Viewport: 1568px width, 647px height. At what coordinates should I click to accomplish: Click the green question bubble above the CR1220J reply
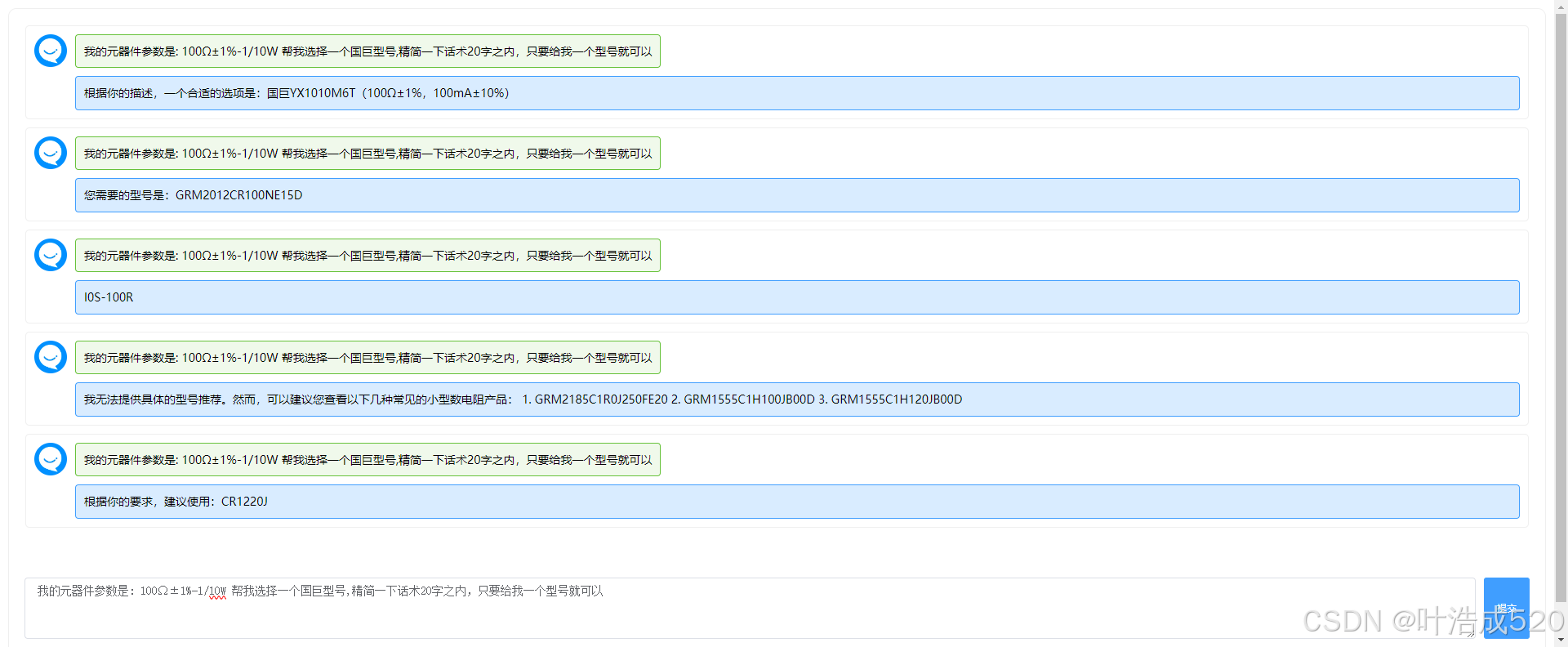click(367, 460)
